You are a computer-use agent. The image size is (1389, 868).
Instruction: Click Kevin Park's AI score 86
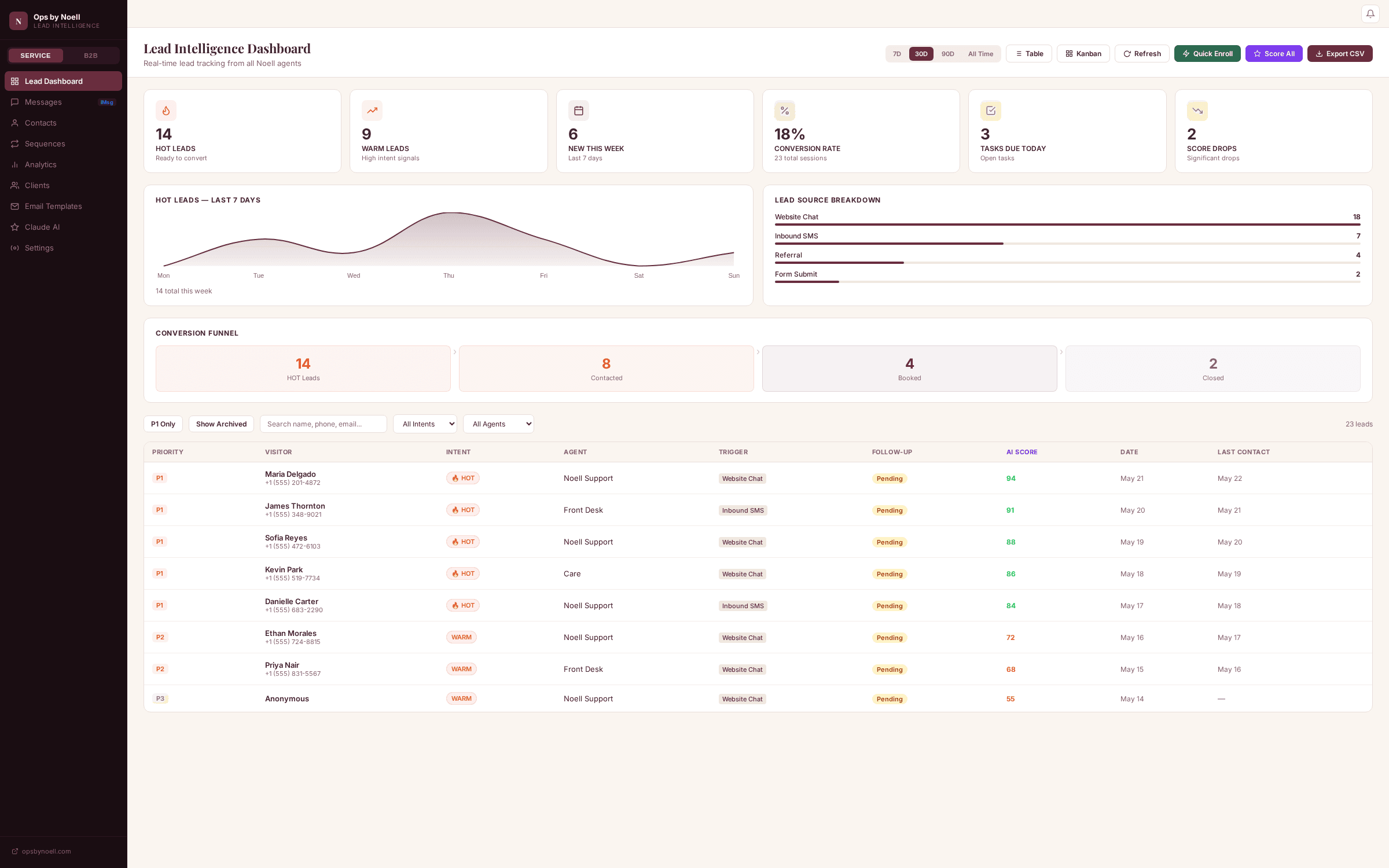[1011, 574]
